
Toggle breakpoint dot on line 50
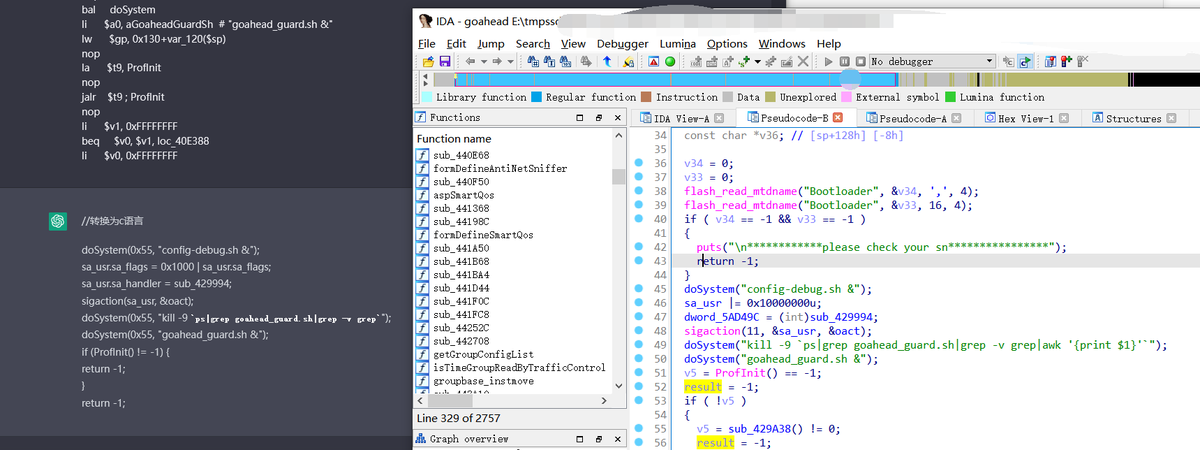pyautogui.click(x=638, y=358)
